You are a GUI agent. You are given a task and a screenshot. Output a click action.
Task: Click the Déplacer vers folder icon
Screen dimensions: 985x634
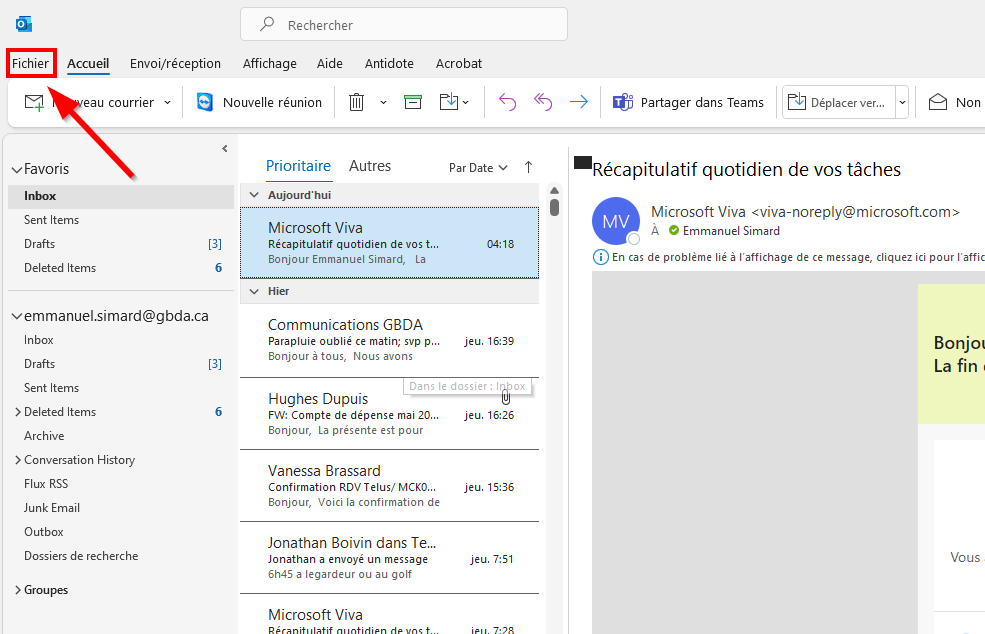797,102
